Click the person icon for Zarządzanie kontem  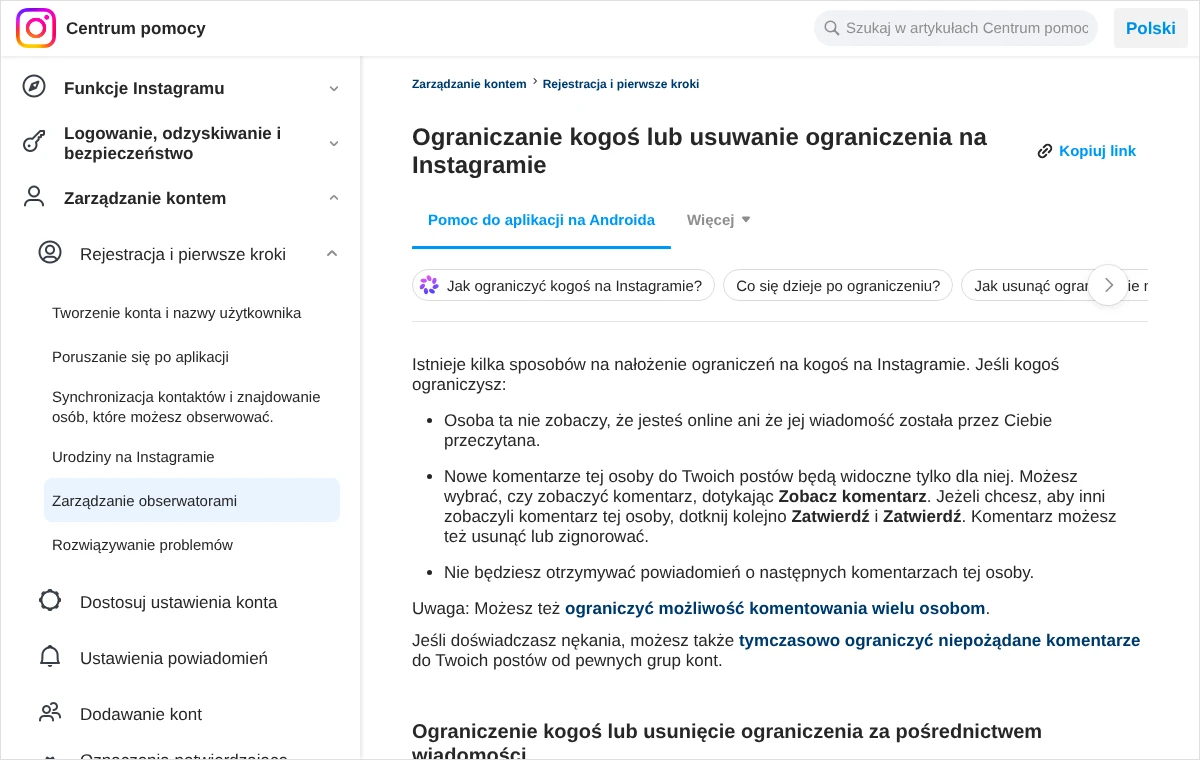(x=34, y=196)
